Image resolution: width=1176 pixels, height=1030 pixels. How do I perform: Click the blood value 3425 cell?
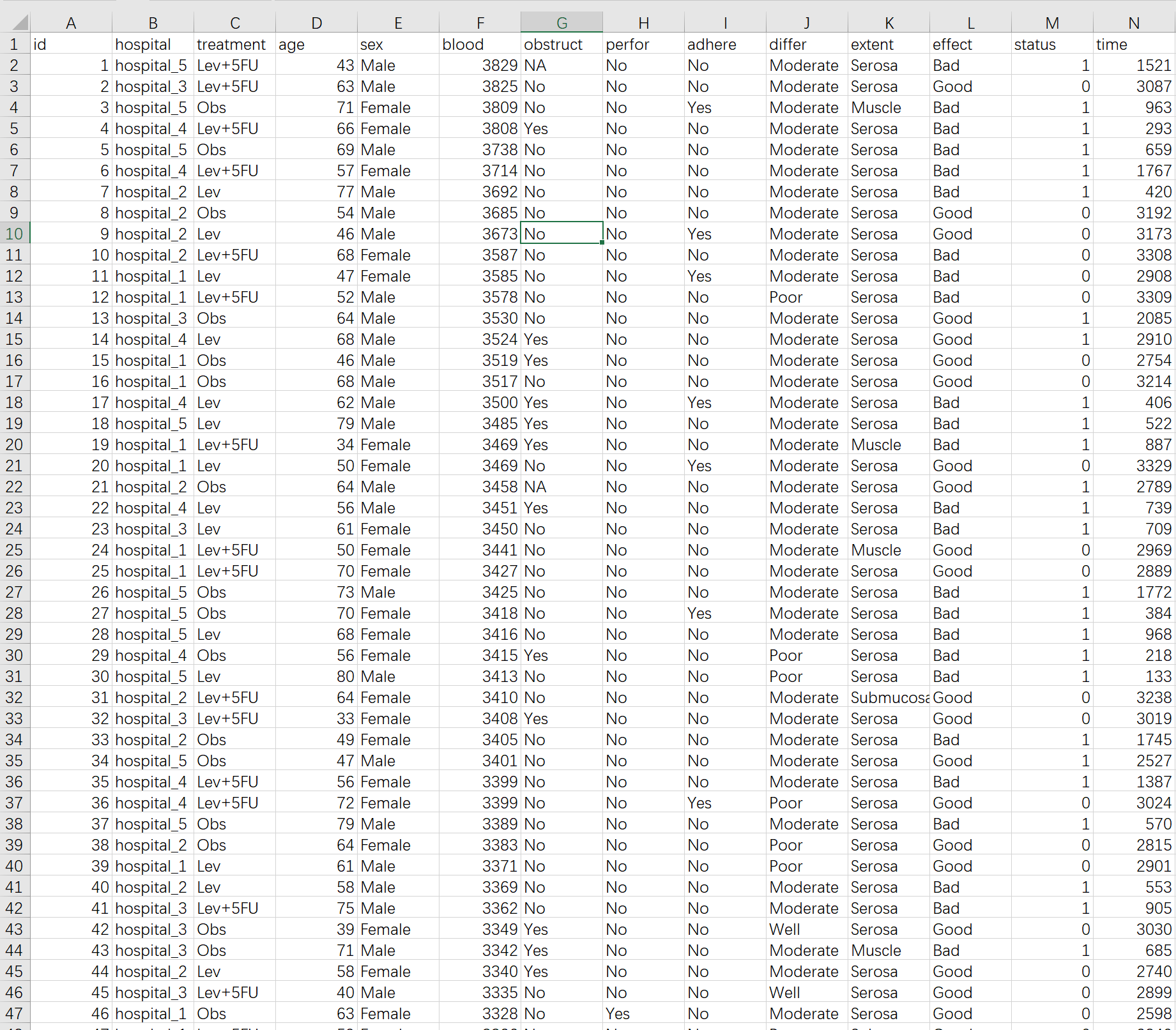(480, 592)
